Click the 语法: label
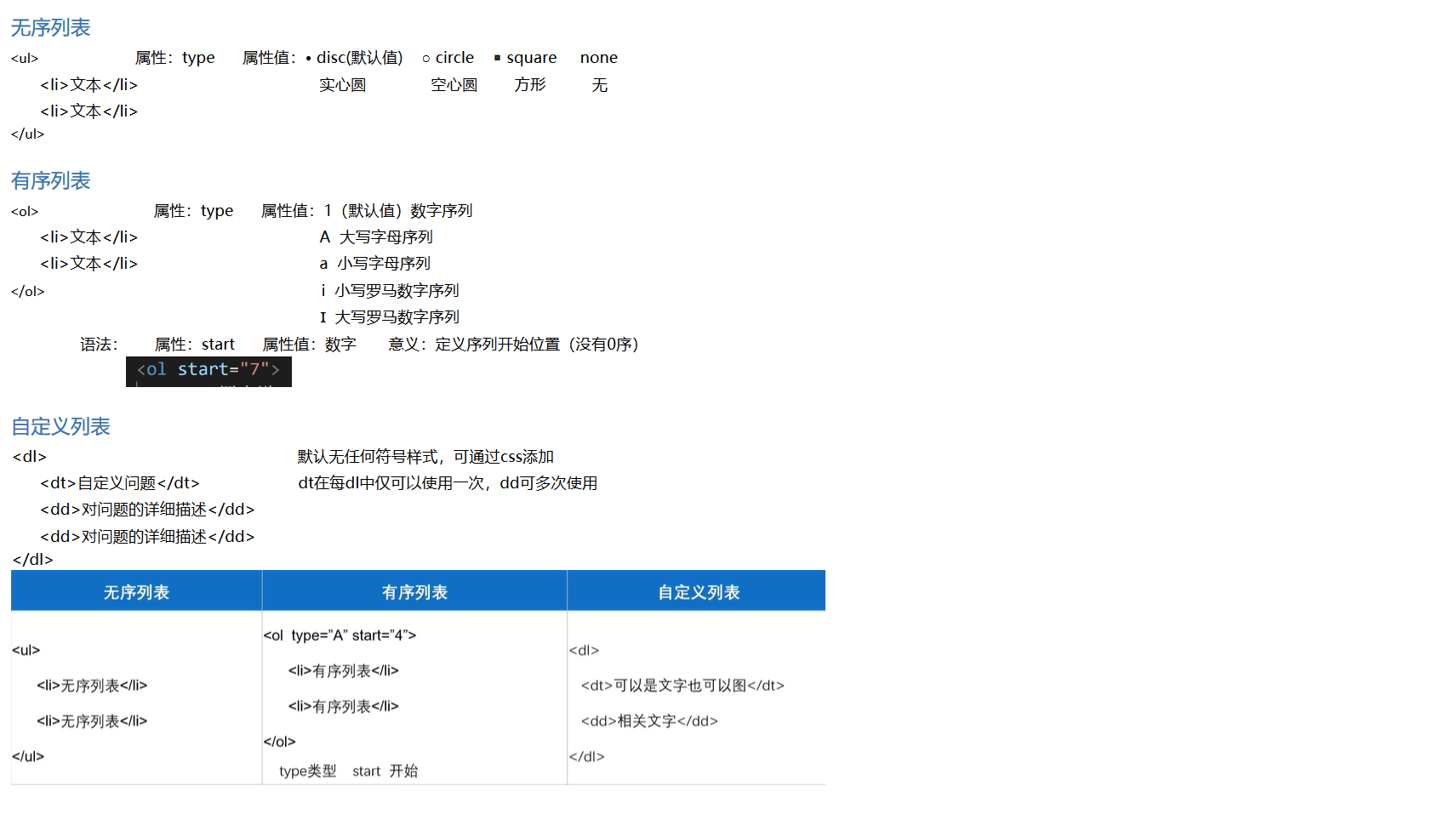This screenshot has width=1456, height=815. click(99, 344)
